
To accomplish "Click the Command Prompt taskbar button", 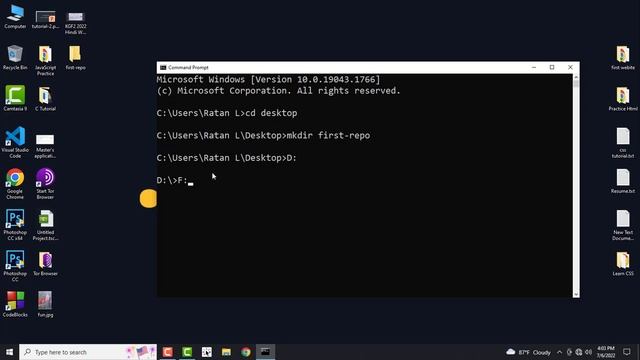I will pyautogui.click(x=265, y=352).
